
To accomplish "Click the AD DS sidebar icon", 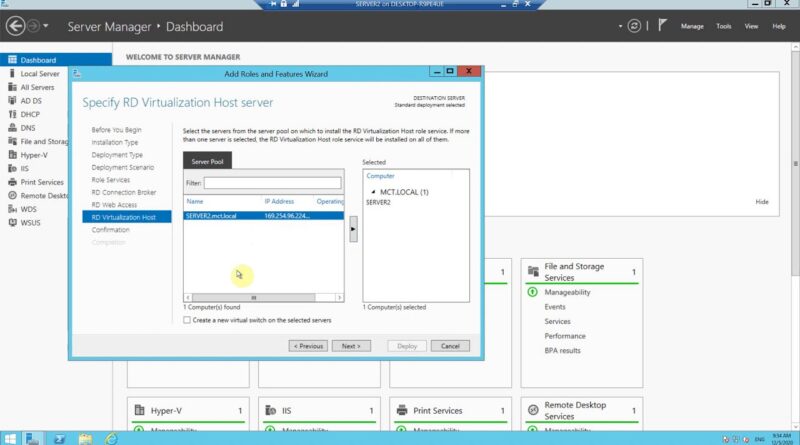I will (x=12, y=101).
